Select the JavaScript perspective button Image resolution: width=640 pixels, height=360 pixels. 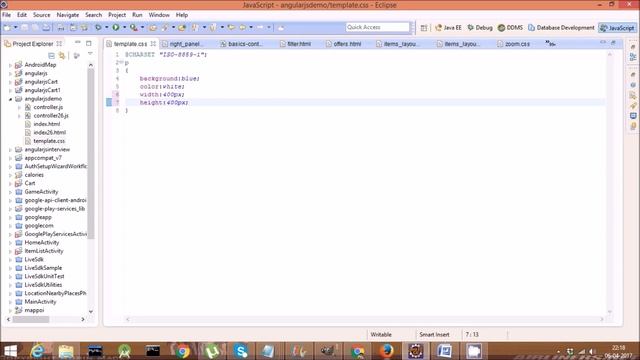[617, 28]
